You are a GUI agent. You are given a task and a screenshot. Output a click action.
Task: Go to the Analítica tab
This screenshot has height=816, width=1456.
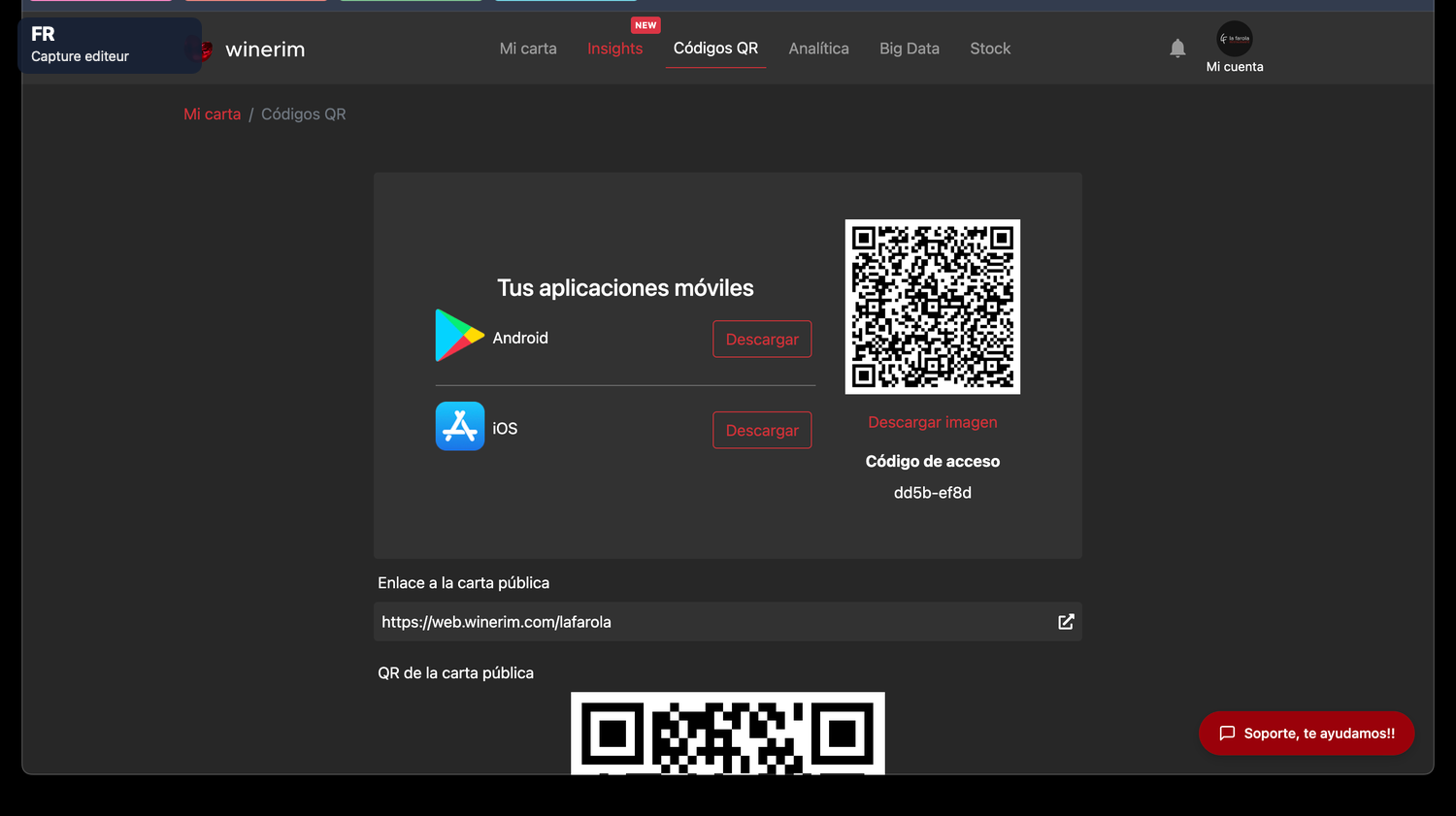point(818,49)
